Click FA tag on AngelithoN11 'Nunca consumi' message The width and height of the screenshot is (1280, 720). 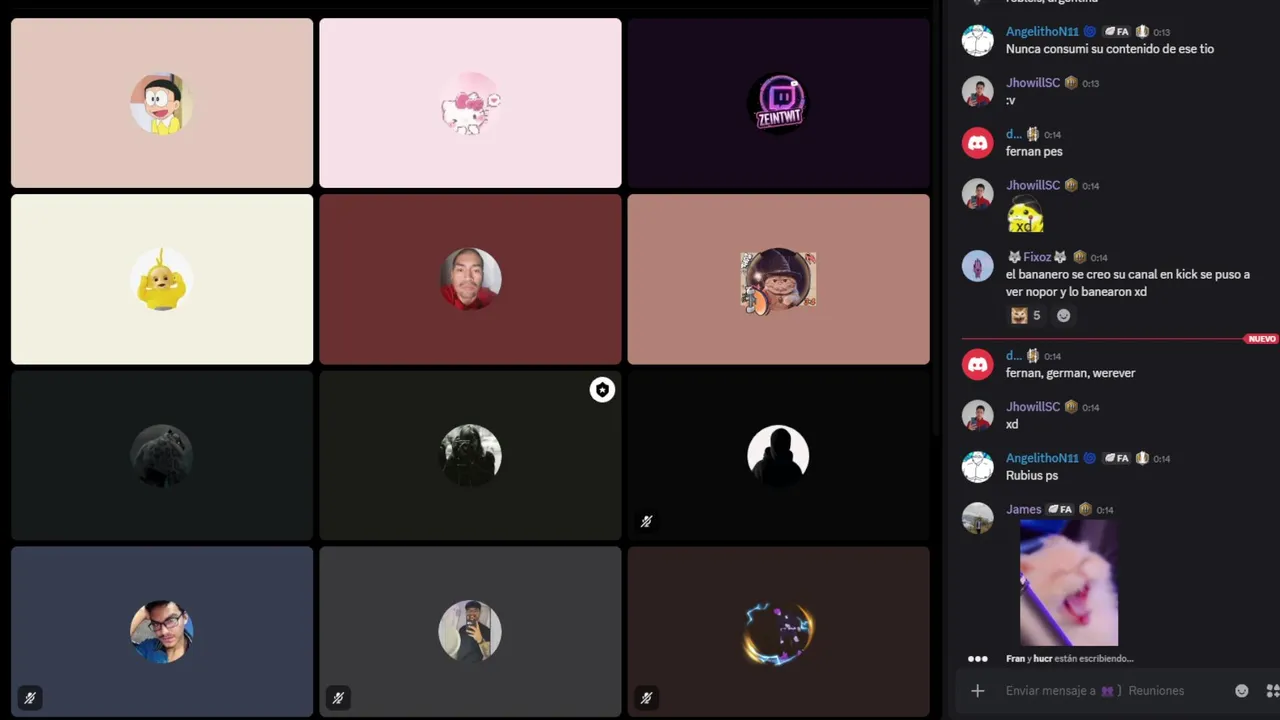point(1116,32)
